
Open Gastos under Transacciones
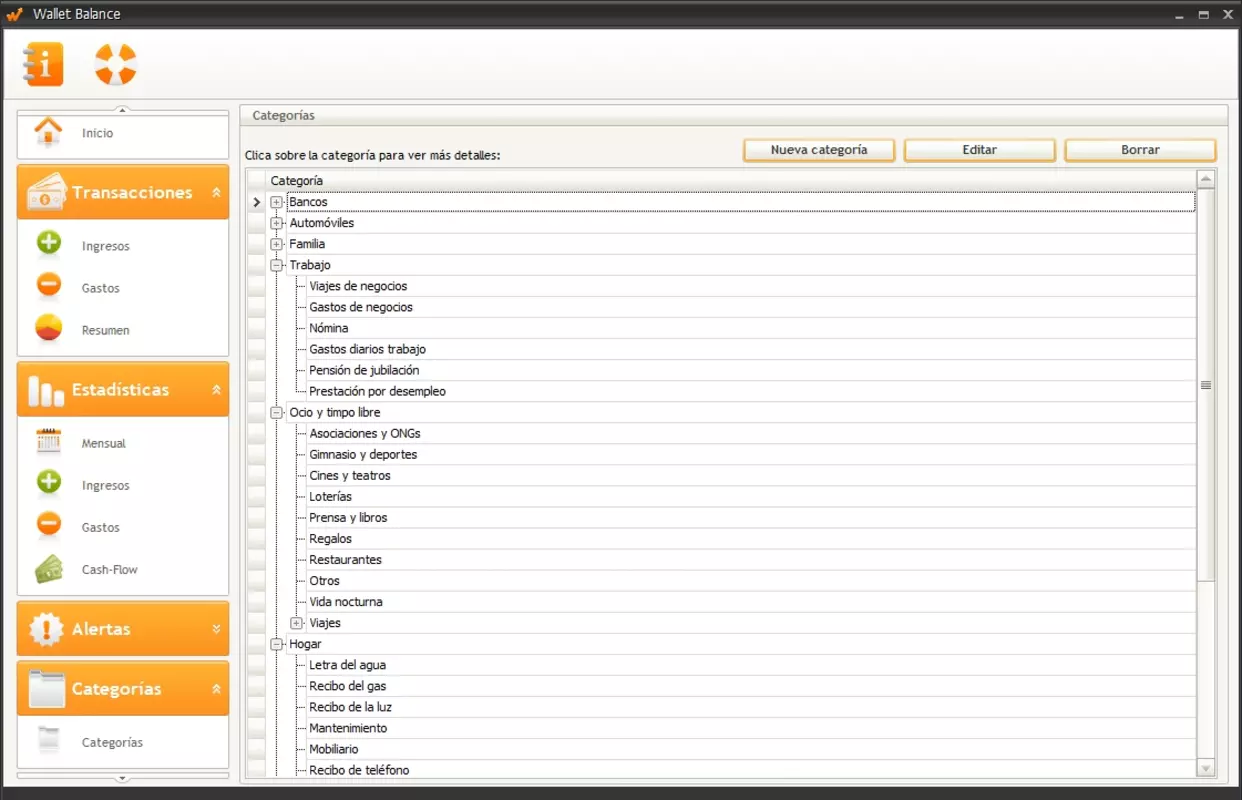point(101,288)
